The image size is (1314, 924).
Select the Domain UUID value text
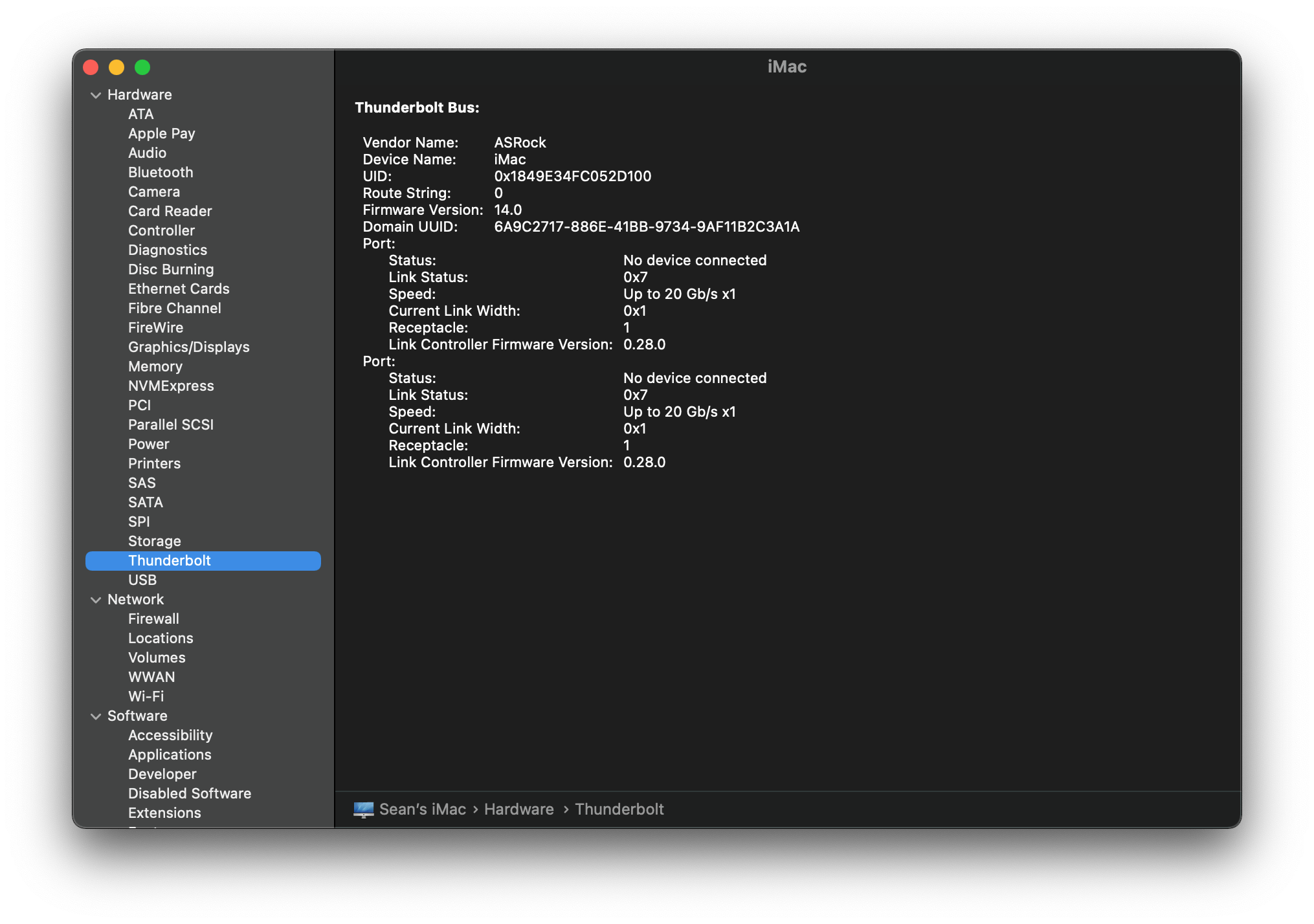coord(646,226)
